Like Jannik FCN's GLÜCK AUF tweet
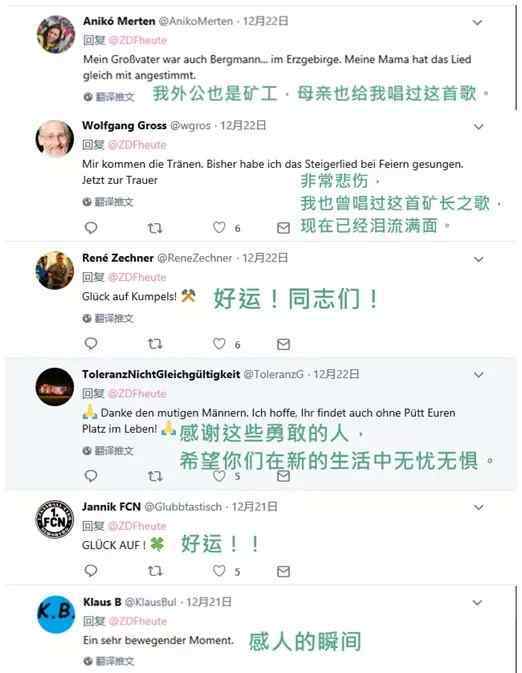 pyautogui.click(x=219, y=570)
